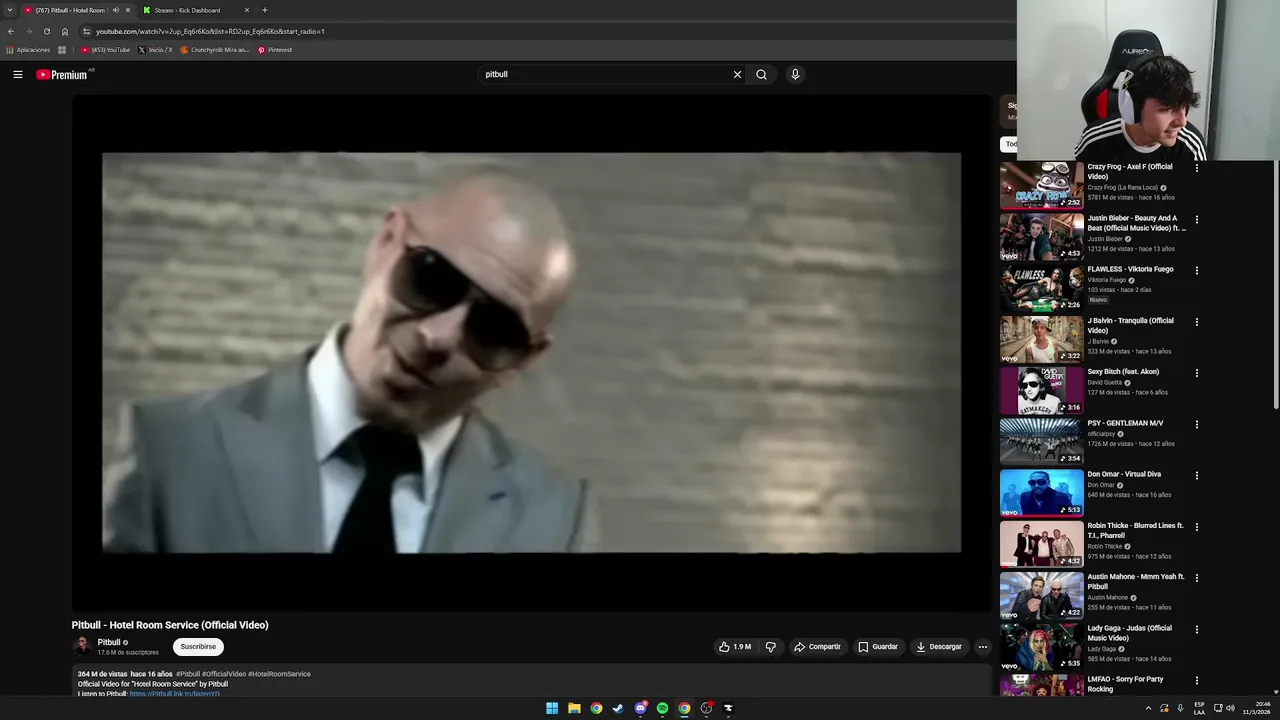Screen dimensions: 1280x720
Task: Start voice search with the microphone icon
Action: pos(795,74)
